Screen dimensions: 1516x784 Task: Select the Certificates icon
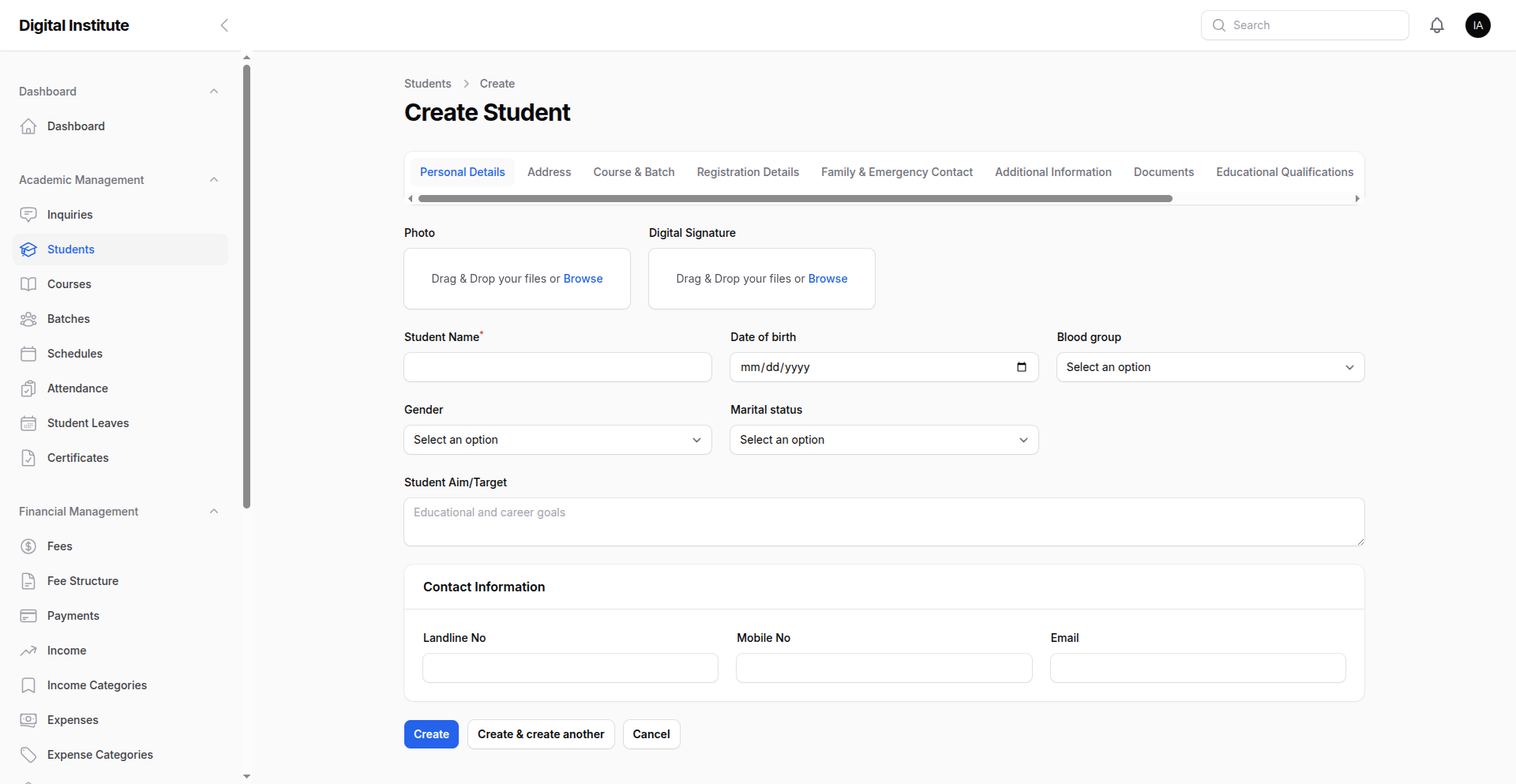(x=28, y=457)
